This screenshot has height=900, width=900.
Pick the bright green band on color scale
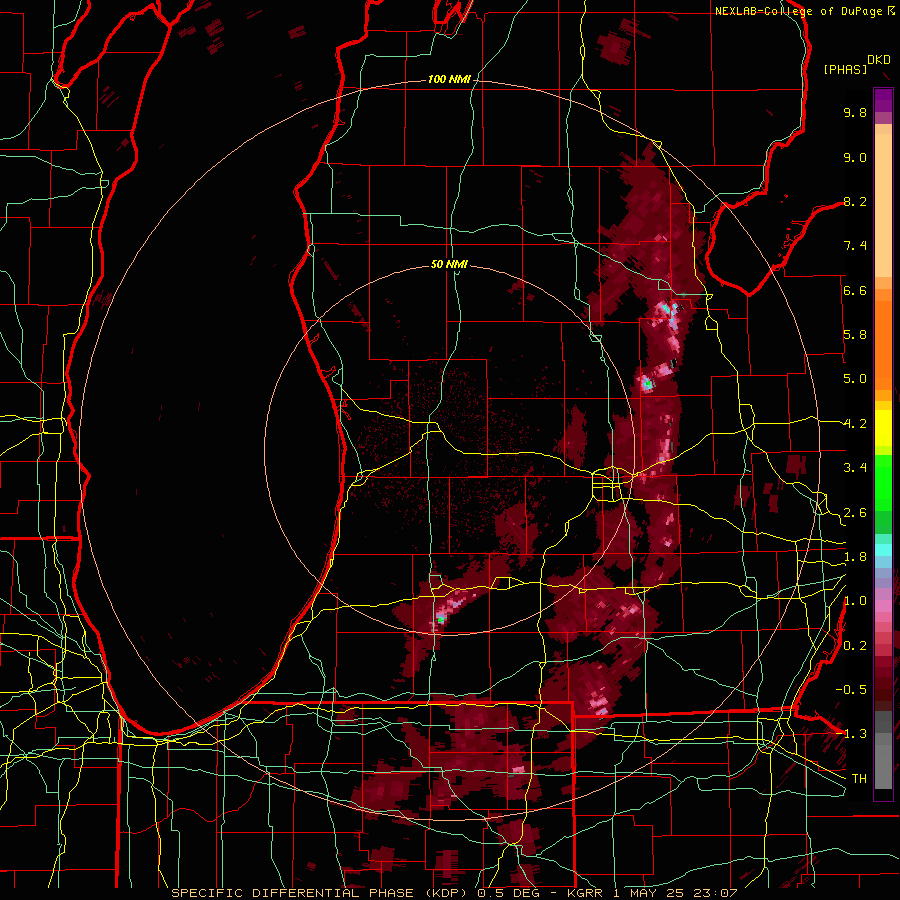point(883,482)
